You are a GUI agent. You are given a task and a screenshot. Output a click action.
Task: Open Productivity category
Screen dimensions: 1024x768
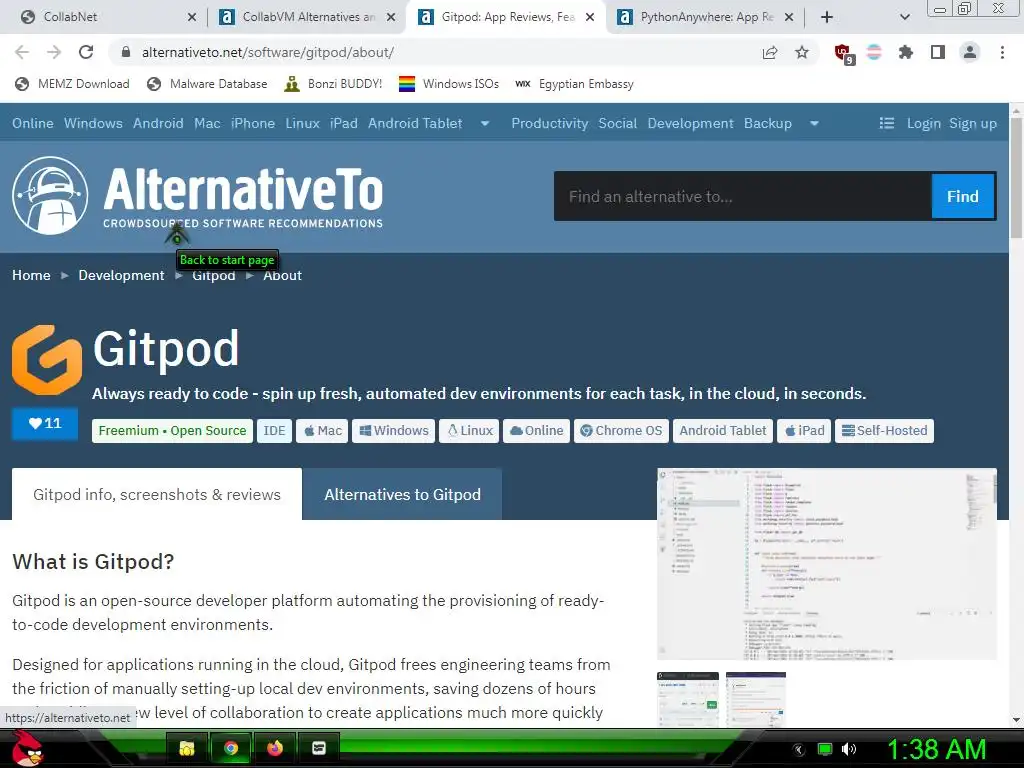tap(549, 123)
